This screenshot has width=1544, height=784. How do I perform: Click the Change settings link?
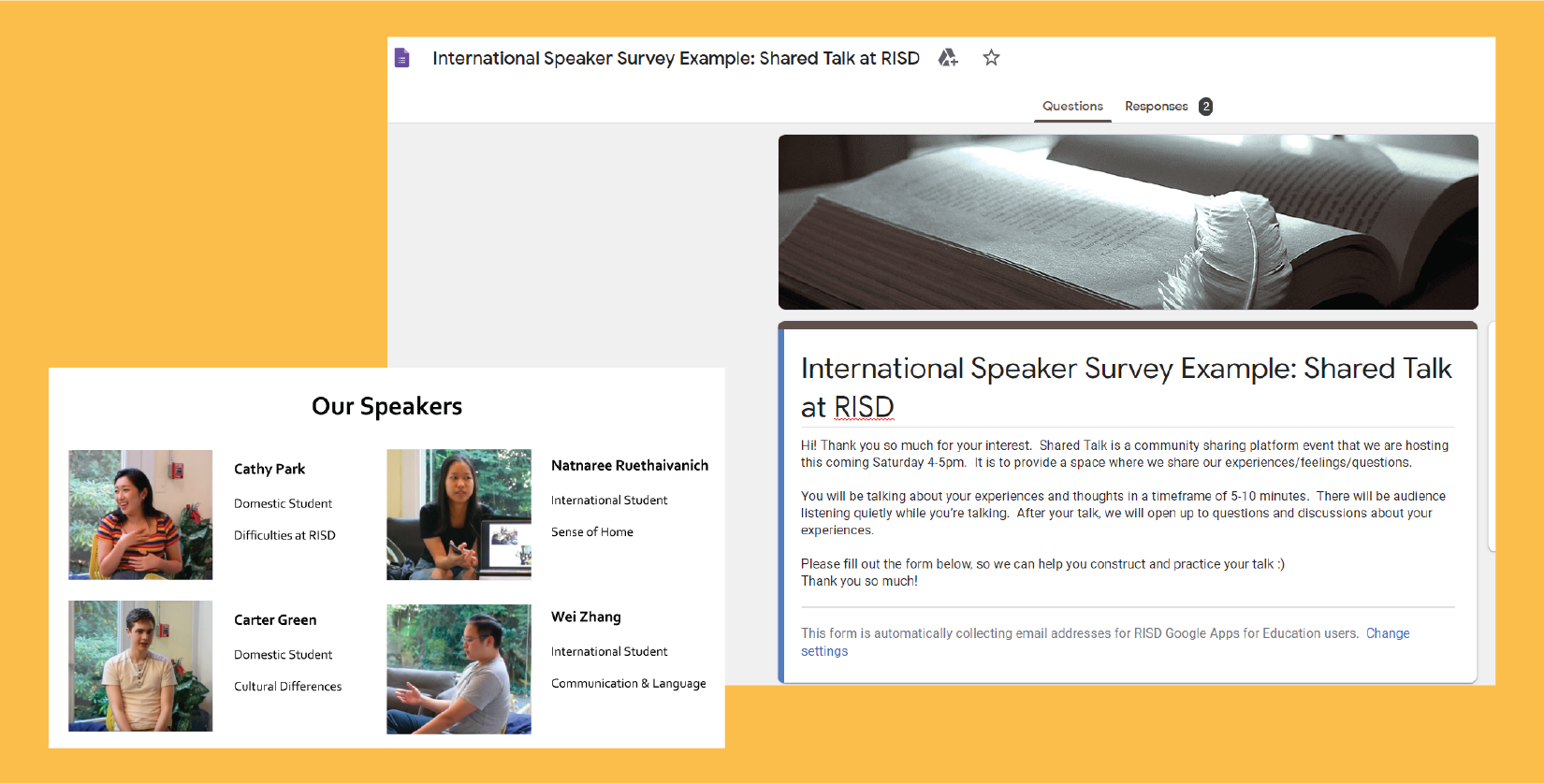pos(1105,642)
